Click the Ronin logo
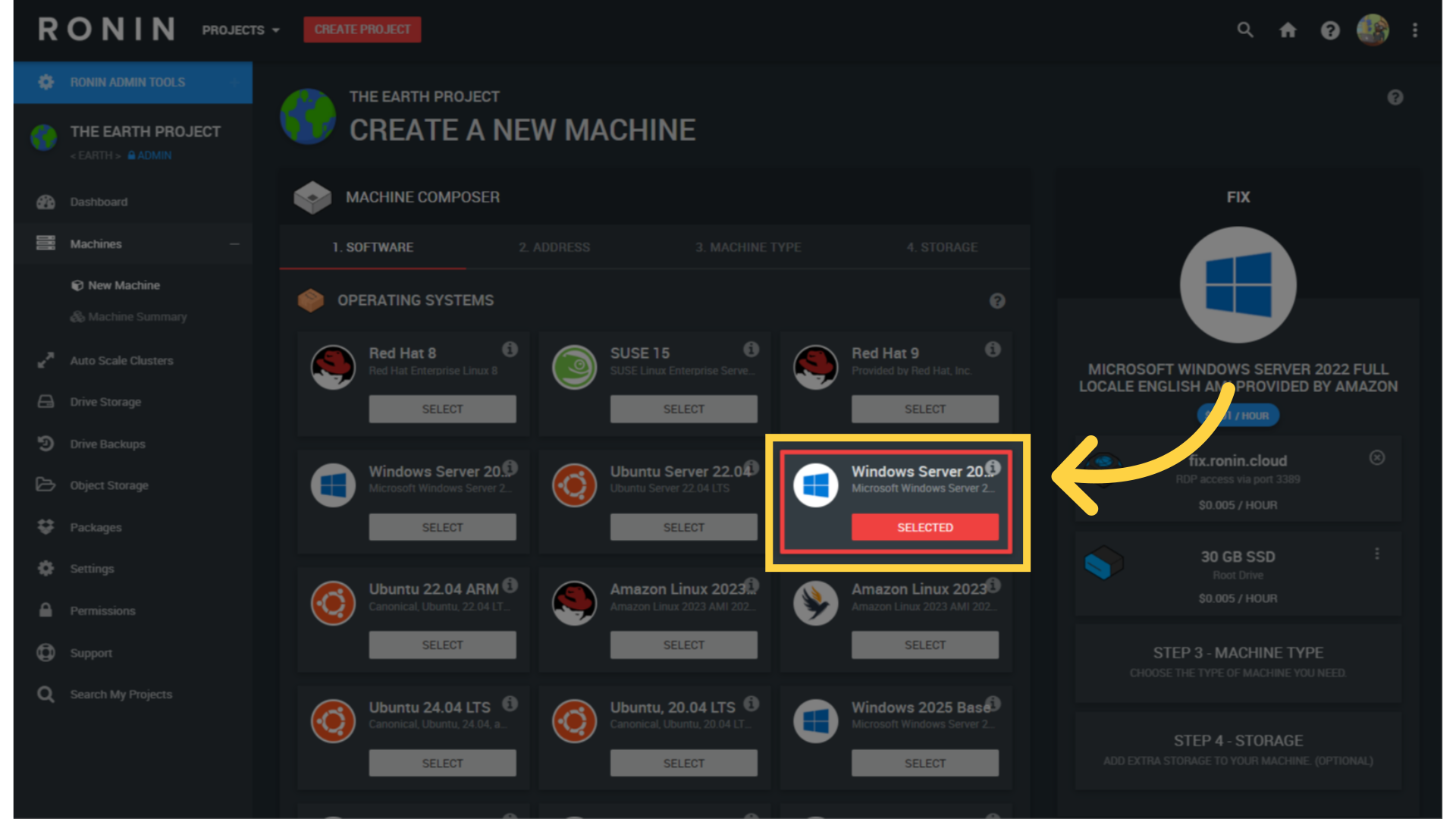Screen dimensions: 1456x819 (x=106, y=30)
